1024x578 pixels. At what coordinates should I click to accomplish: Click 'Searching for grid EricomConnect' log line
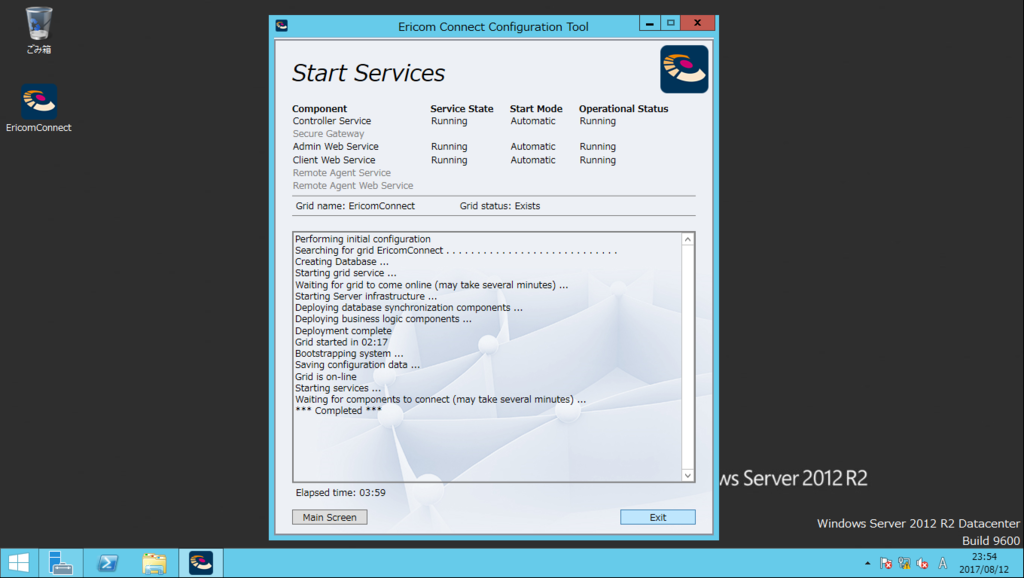(x=369, y=251)
